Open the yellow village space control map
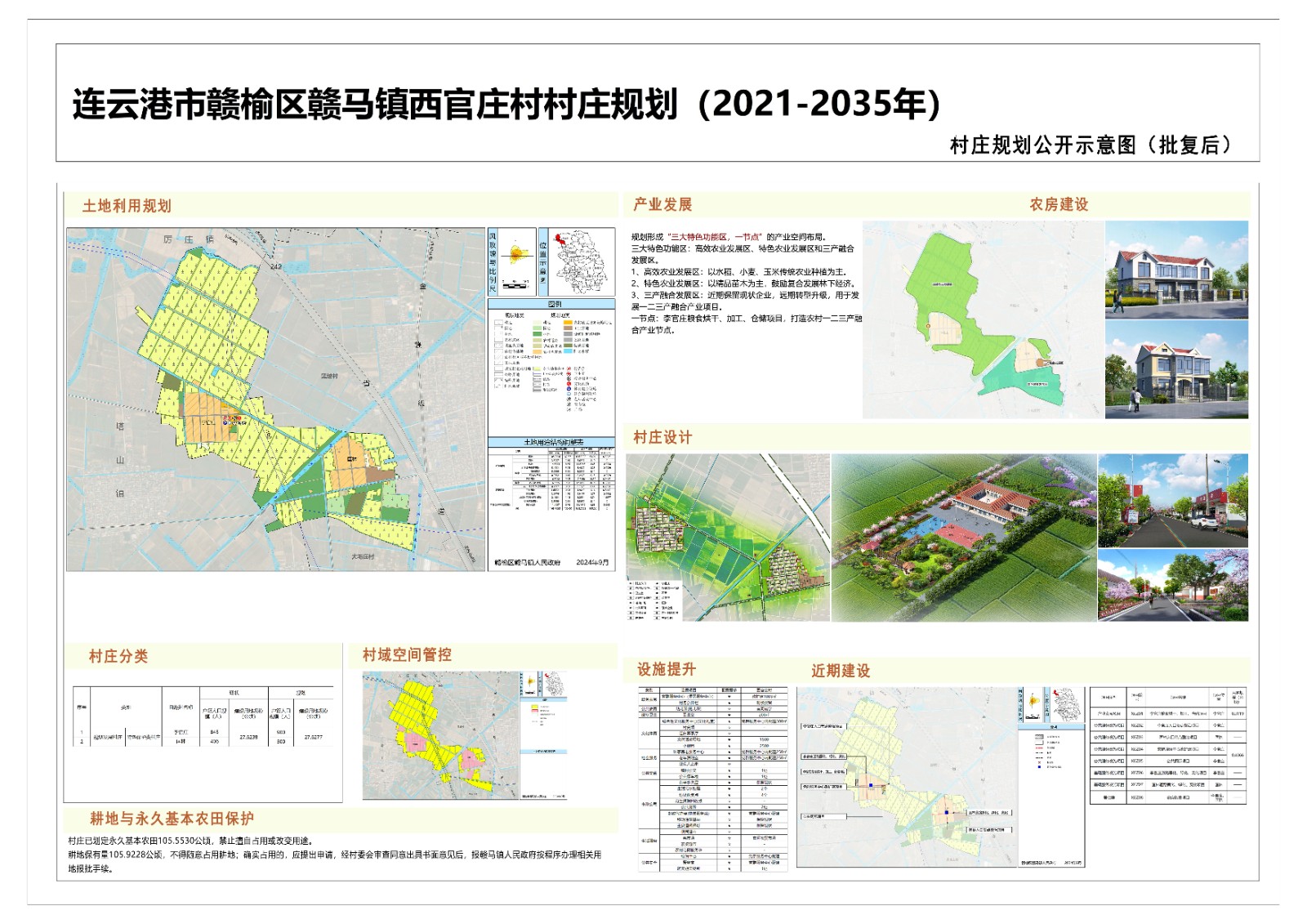Screen dimensions: 1307x924 (x=440, y=735)
